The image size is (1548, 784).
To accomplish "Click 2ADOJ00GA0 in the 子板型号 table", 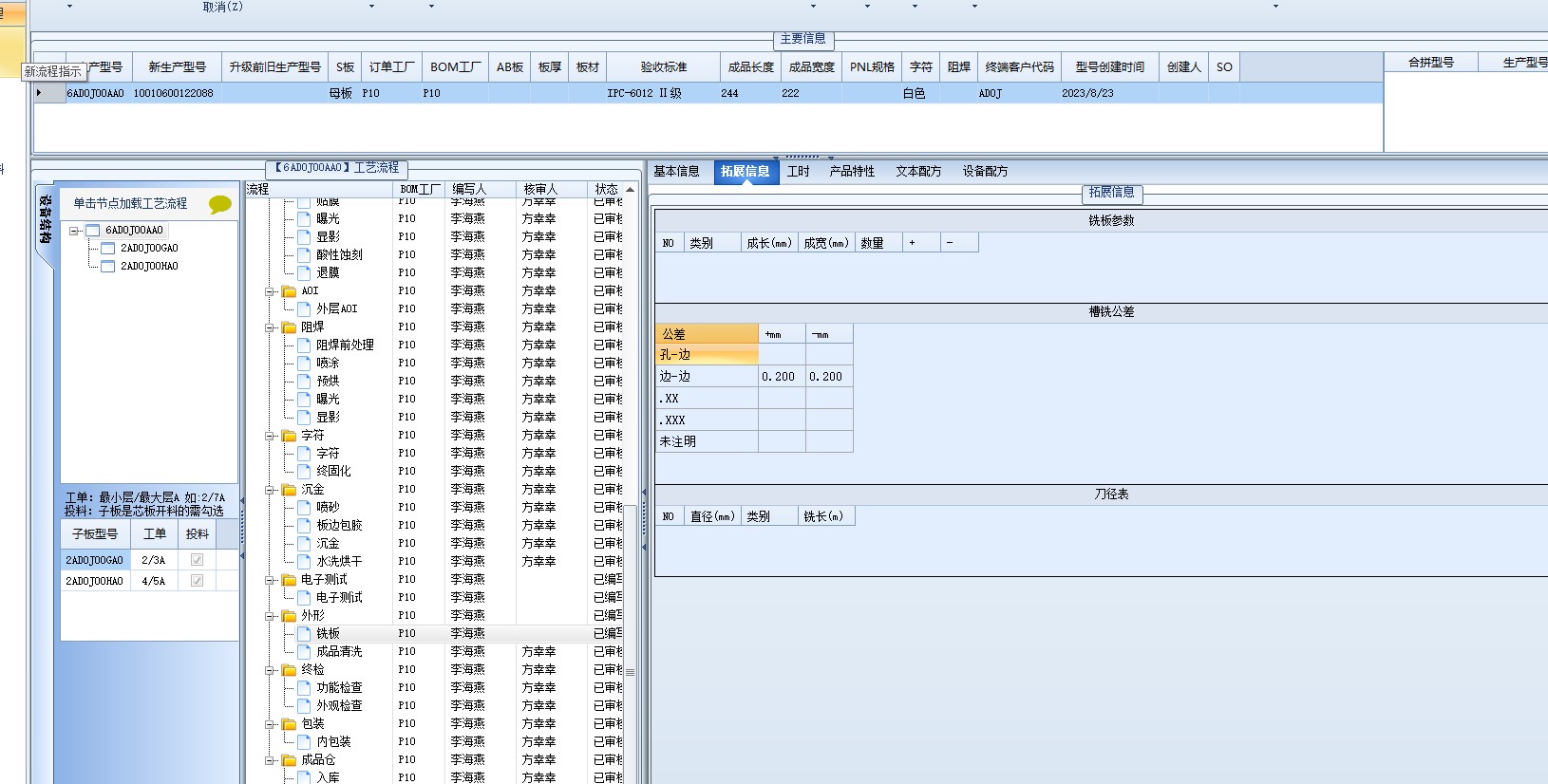I will click(x=95, y=560).
